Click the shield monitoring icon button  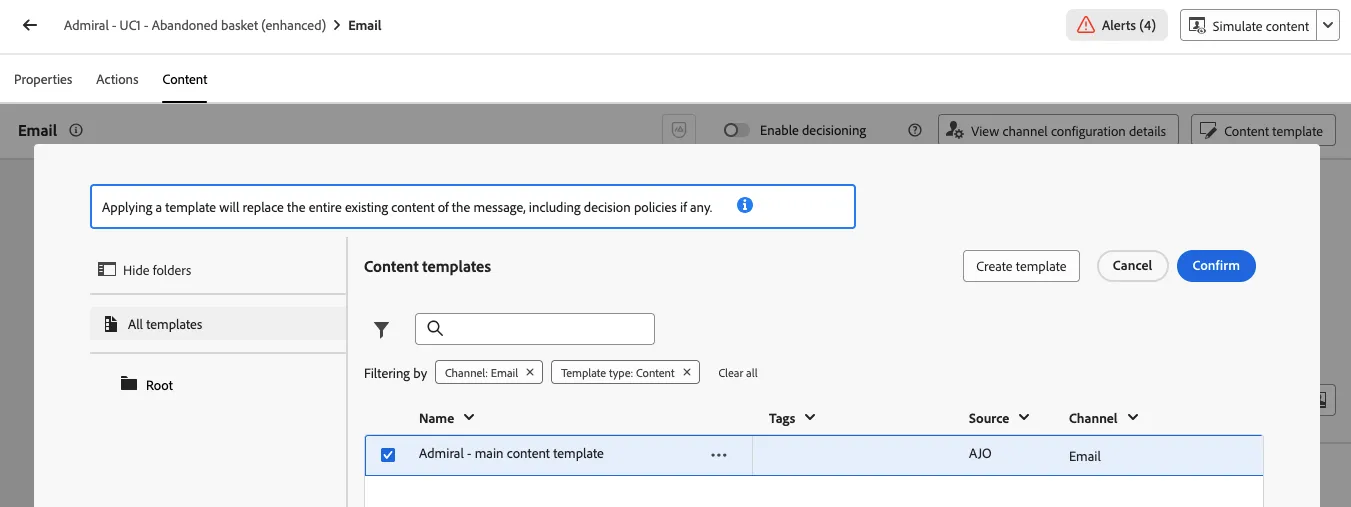[679, 130]
